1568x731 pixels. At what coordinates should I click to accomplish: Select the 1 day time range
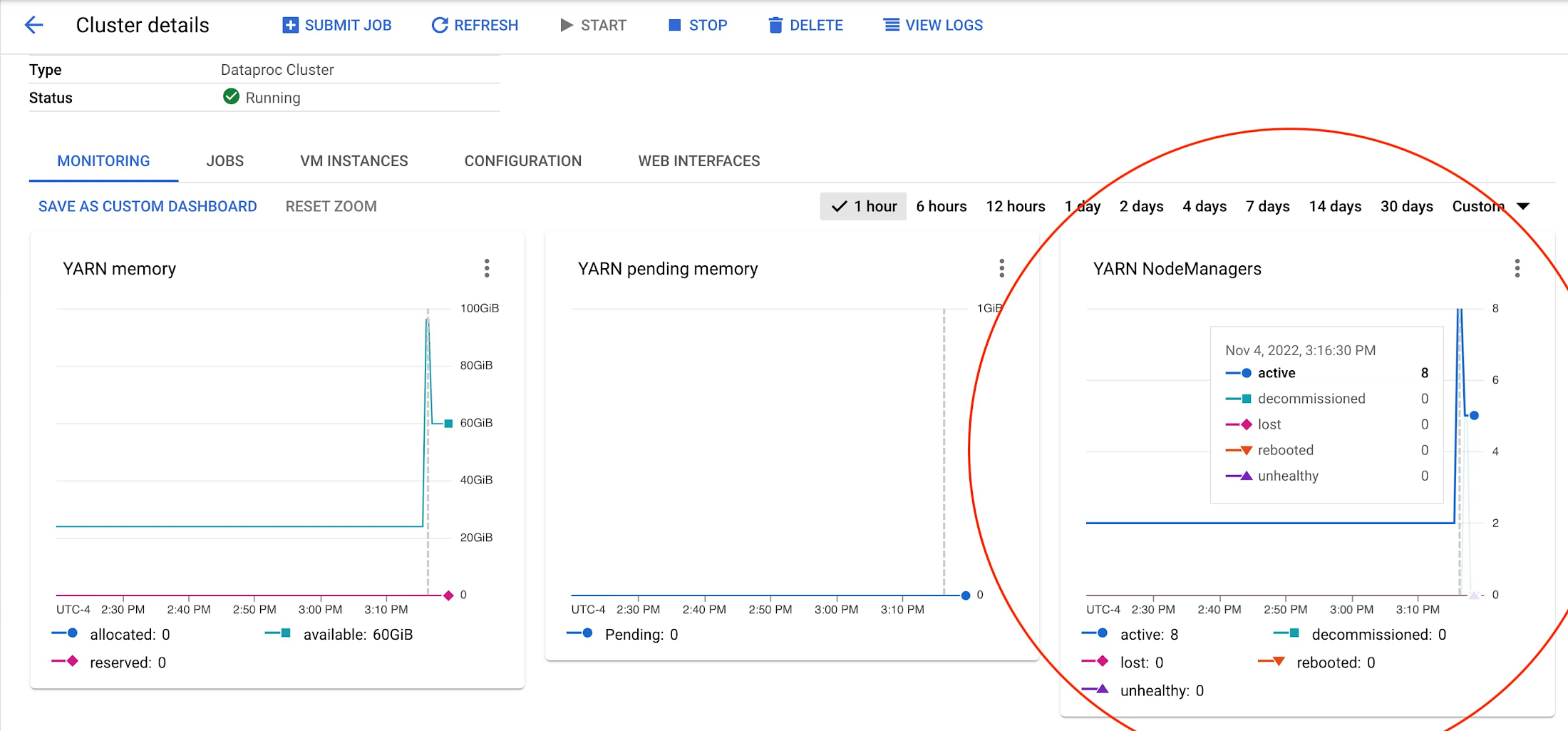click(x=1083, y=206)
